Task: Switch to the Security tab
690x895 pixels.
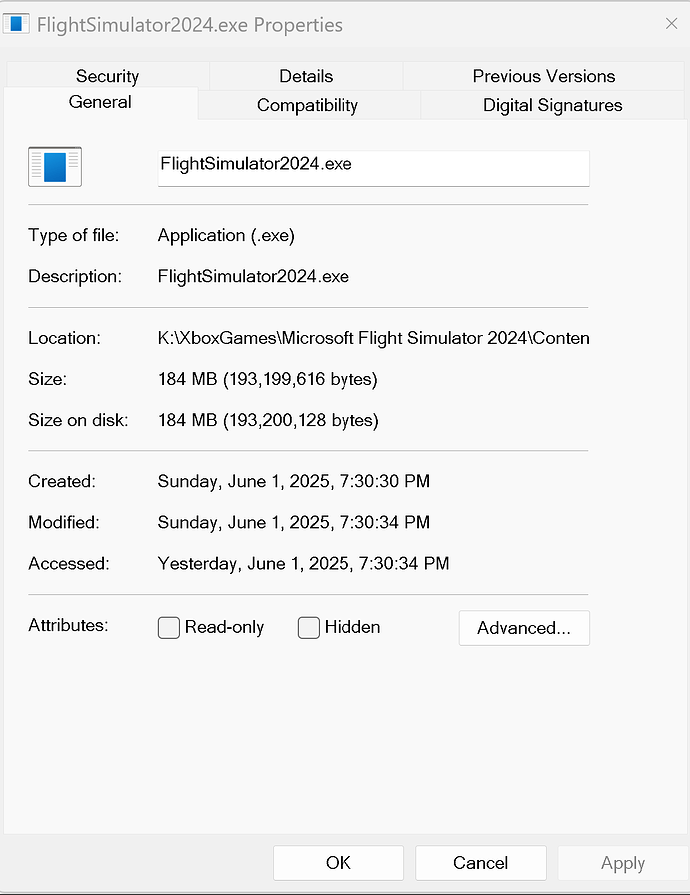Action: click(x=107, y=75)
